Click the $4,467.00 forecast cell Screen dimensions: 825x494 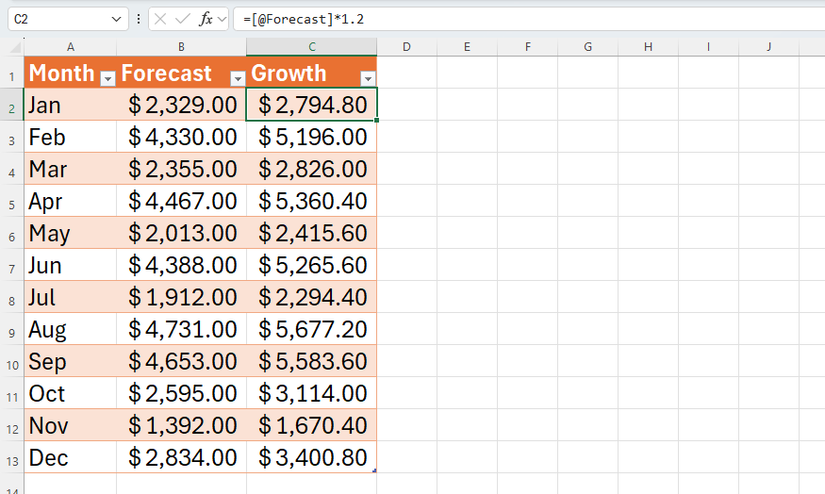[x=182, y=201]
